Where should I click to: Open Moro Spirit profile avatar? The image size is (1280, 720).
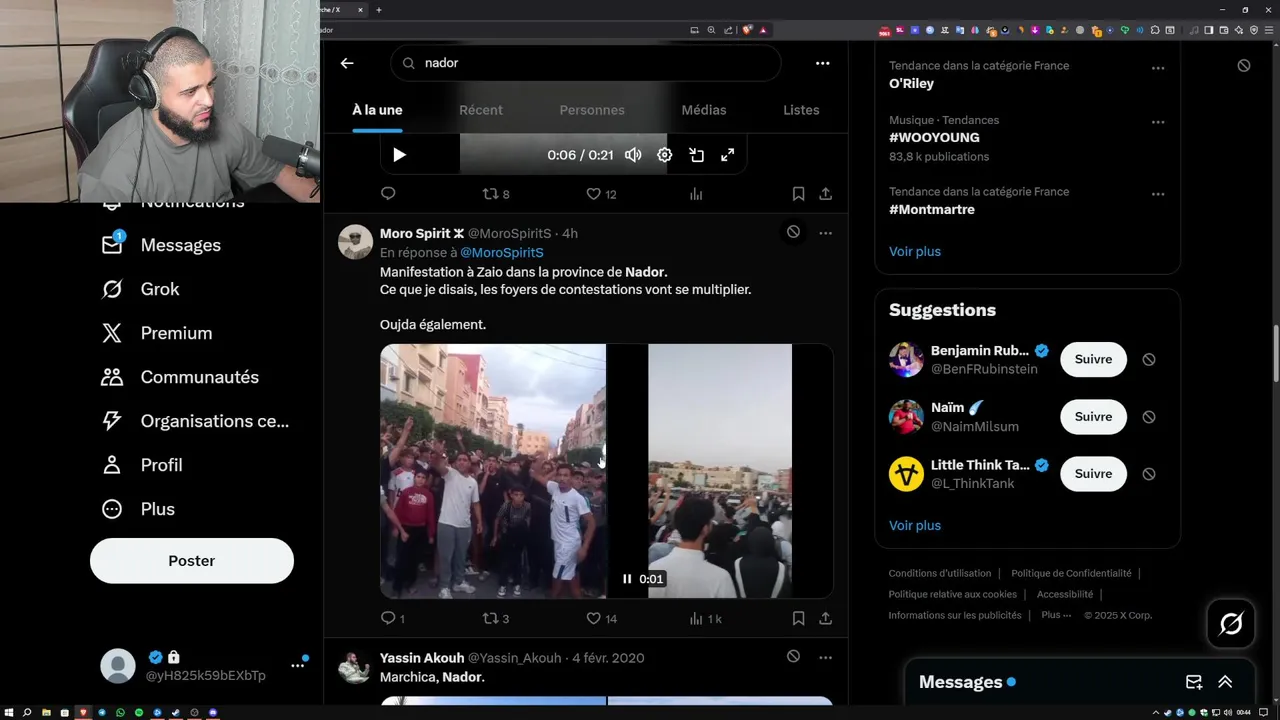[x=356, y=242]
